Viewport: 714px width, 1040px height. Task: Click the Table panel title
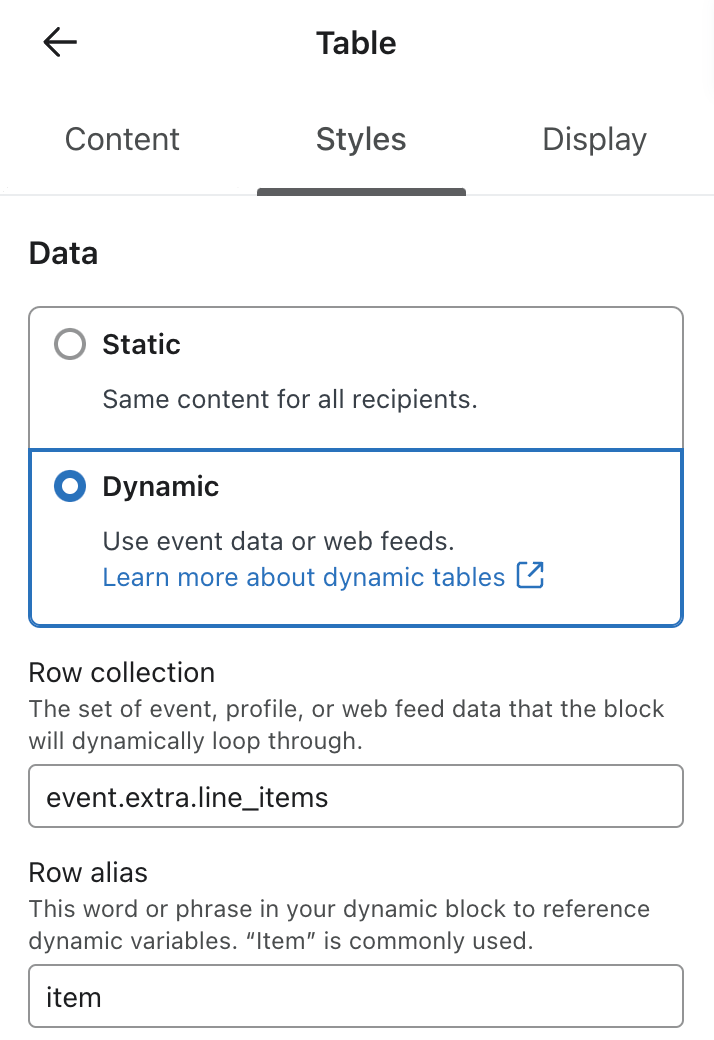(356, 43)
